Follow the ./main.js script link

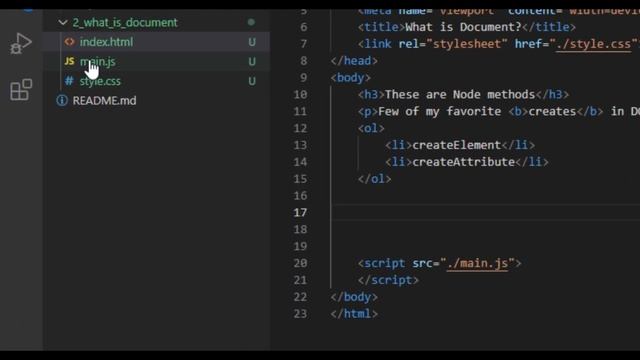pyautogui.click(x=477, y=263)
